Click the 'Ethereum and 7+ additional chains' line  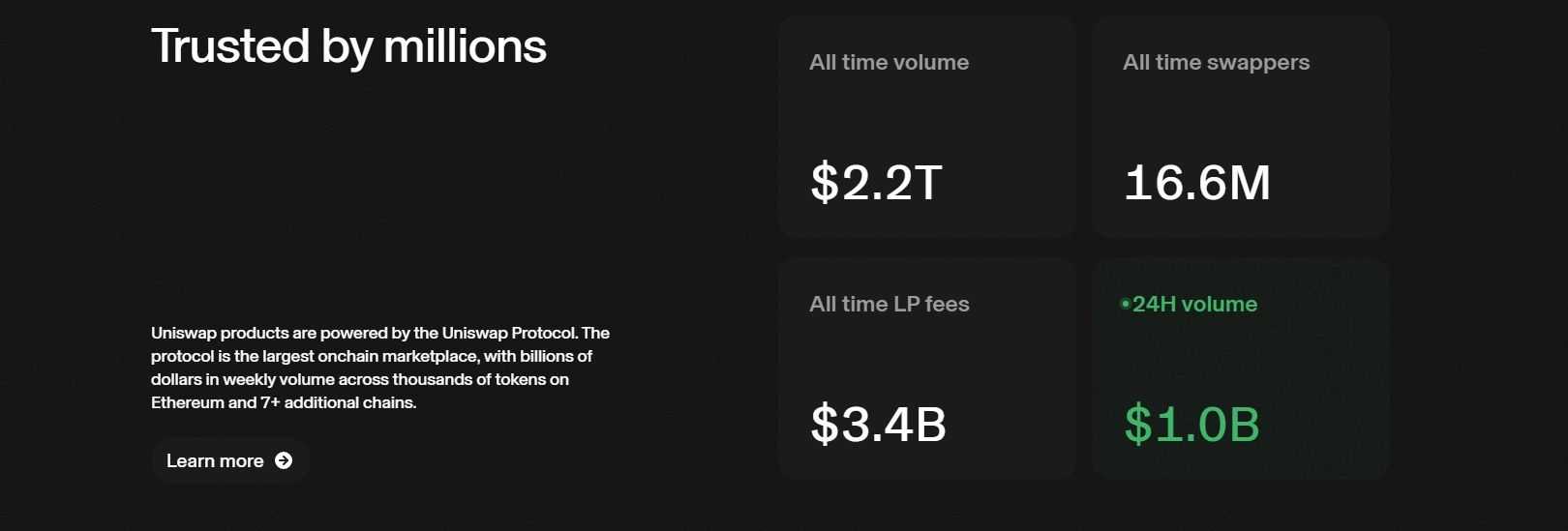(x=284, y=402)
